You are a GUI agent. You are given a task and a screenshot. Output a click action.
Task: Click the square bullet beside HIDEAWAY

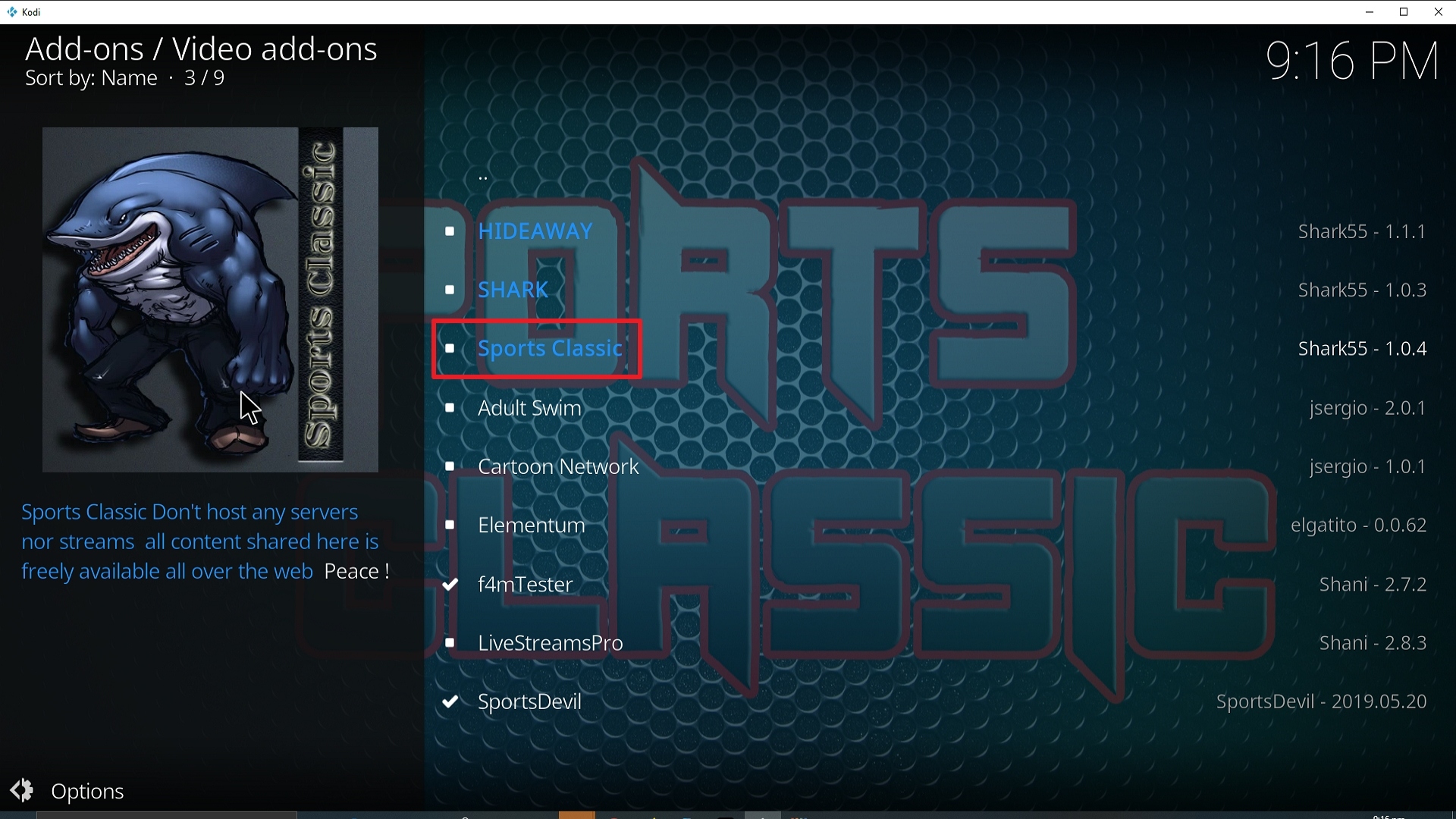(x=450, y=231)
